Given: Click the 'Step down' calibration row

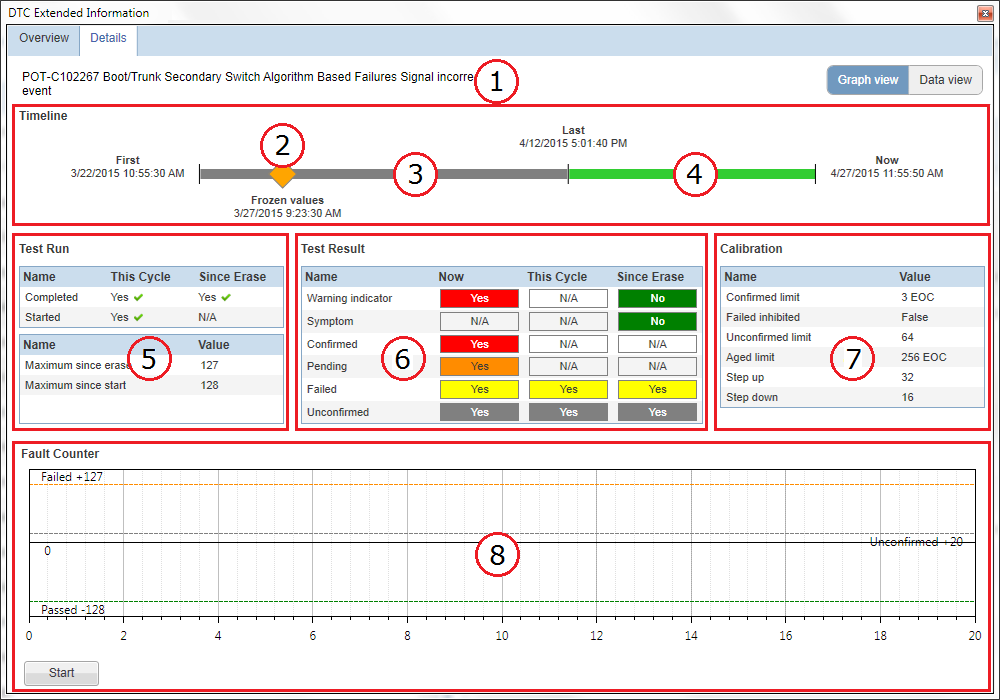Looking at the screenshot, I should [x=853, y=397].
